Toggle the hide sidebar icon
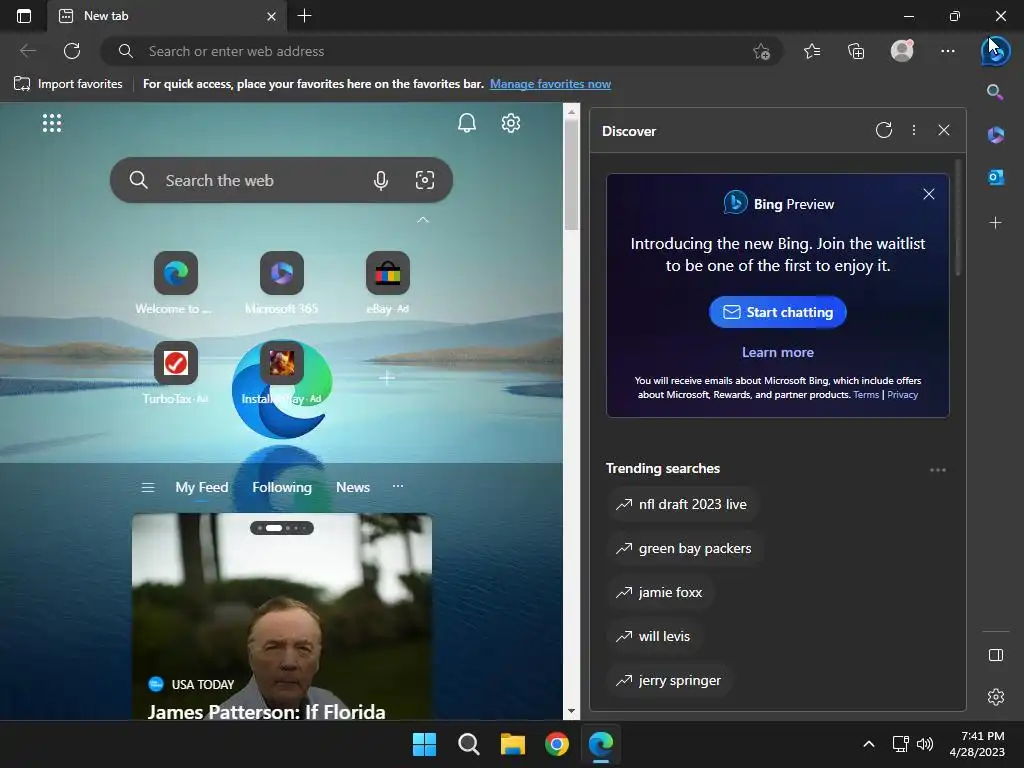Viewport: 1024px width, 768px height. point(995,655)
